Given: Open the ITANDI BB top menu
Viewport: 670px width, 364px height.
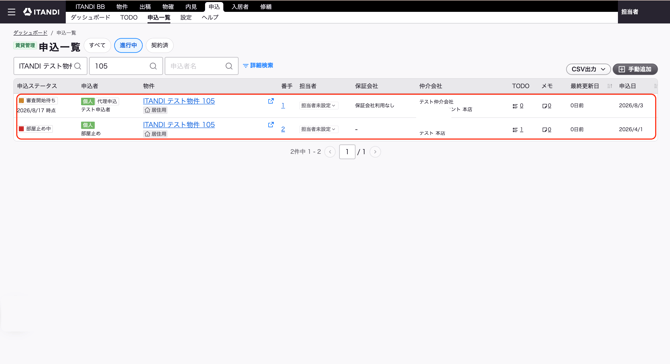Looking at the screenshot, I should (90, 7).
